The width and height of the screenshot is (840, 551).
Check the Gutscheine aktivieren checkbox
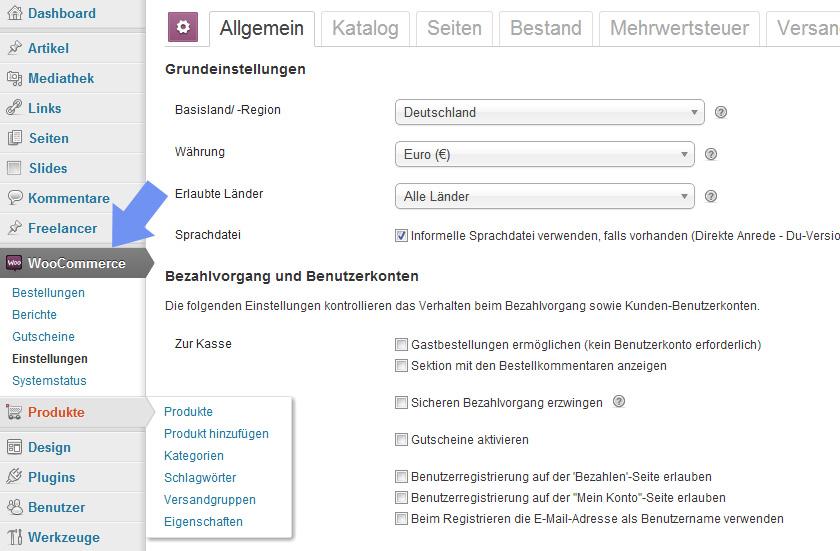[402, 440]
